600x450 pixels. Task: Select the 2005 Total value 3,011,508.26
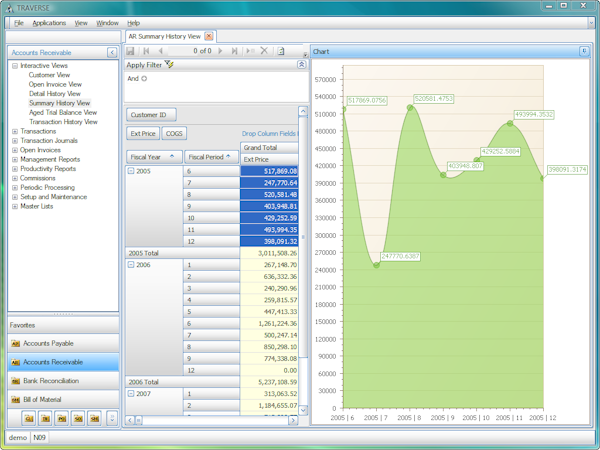click(x=269, y=253)
